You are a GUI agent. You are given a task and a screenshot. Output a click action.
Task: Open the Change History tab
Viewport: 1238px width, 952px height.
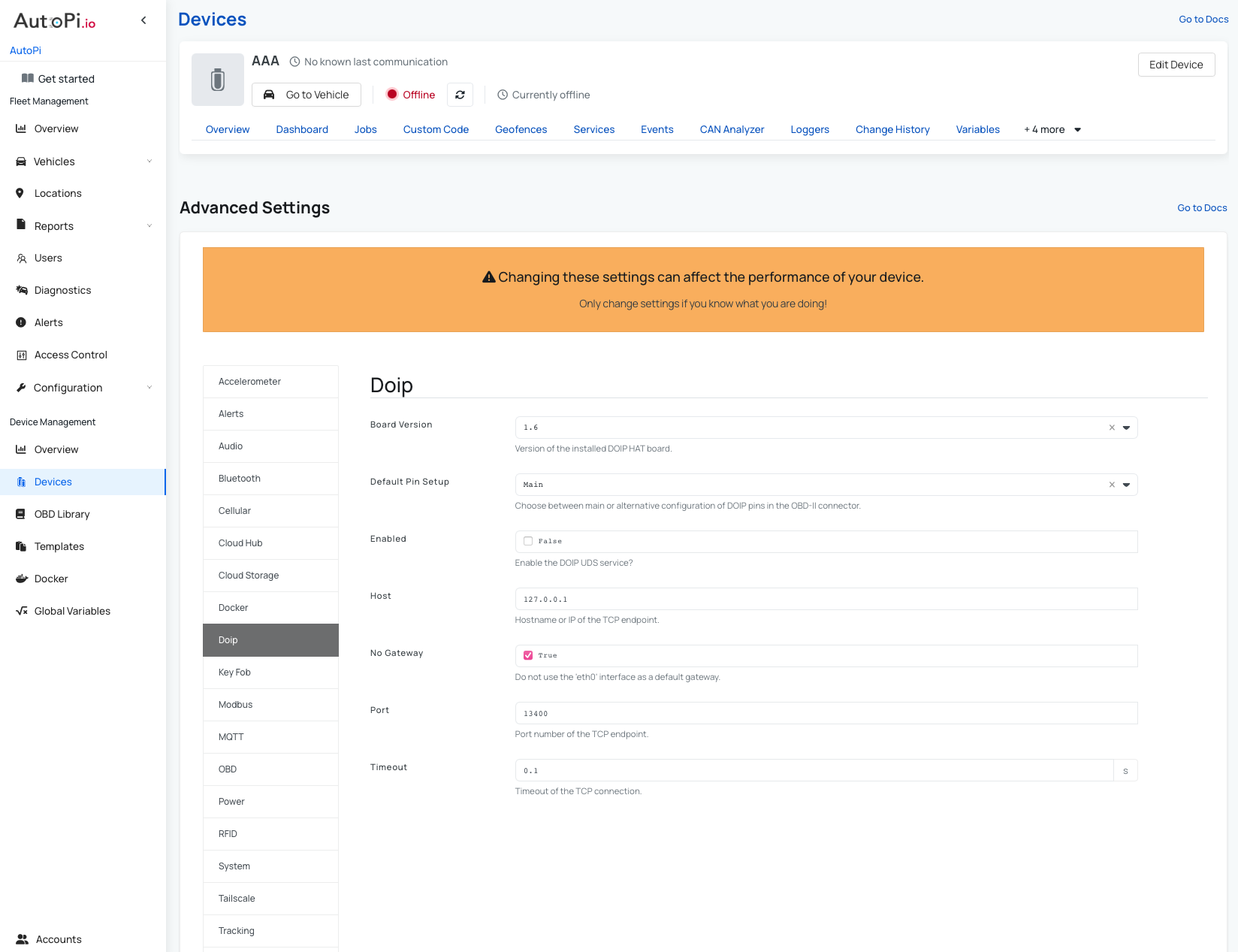point(892,129)
